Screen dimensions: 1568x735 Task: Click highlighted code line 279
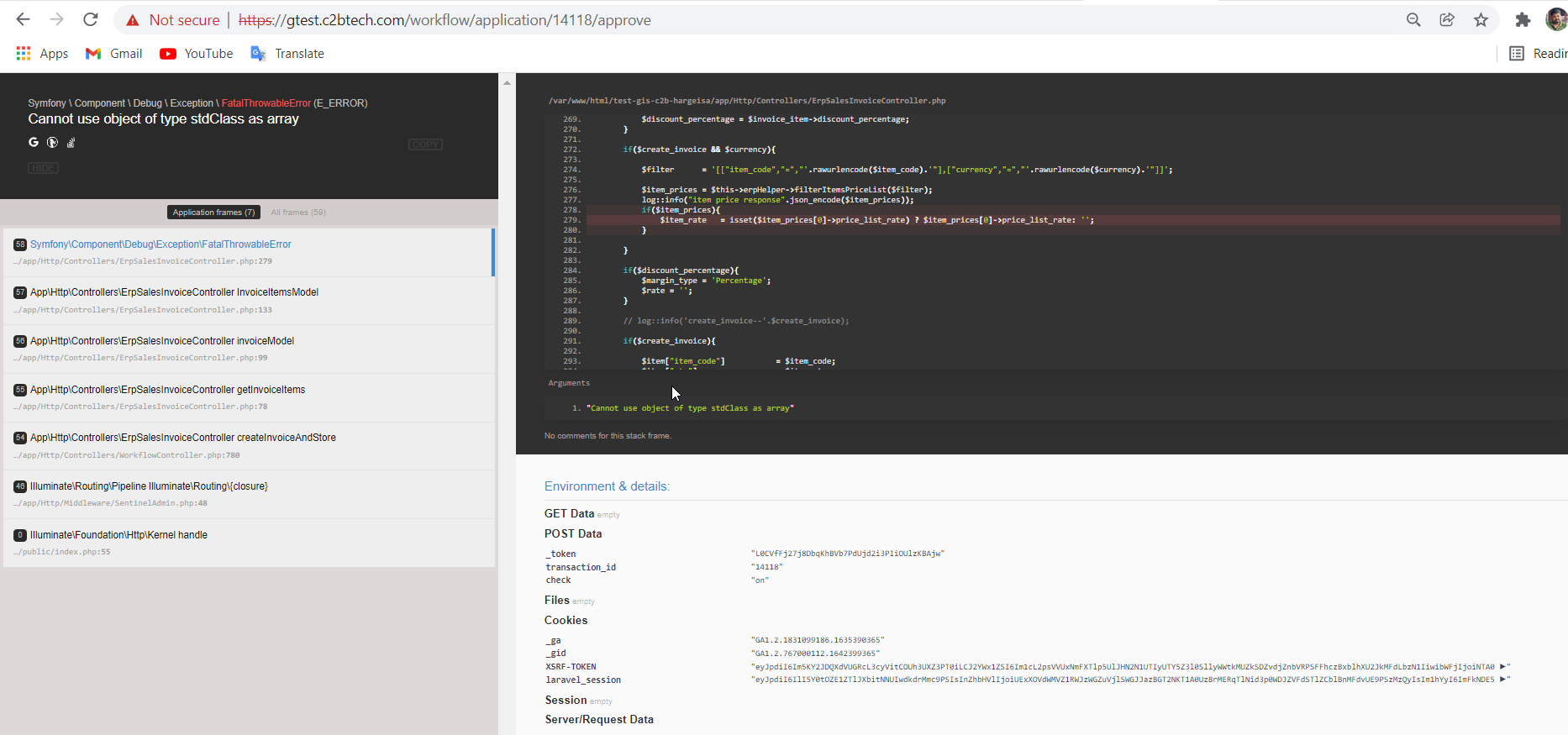[1073, 220]
